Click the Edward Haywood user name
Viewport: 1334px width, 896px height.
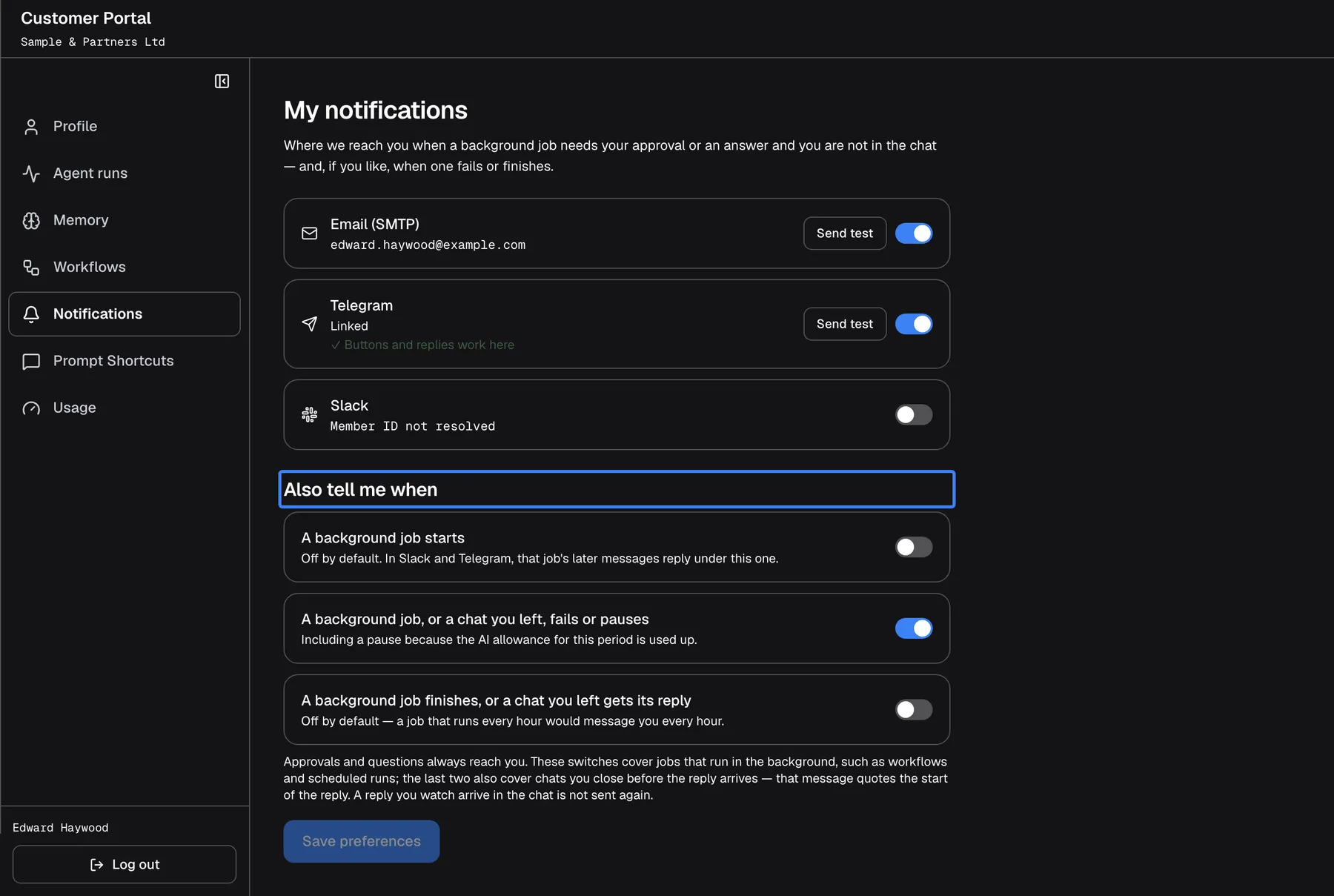click(61, 828)
